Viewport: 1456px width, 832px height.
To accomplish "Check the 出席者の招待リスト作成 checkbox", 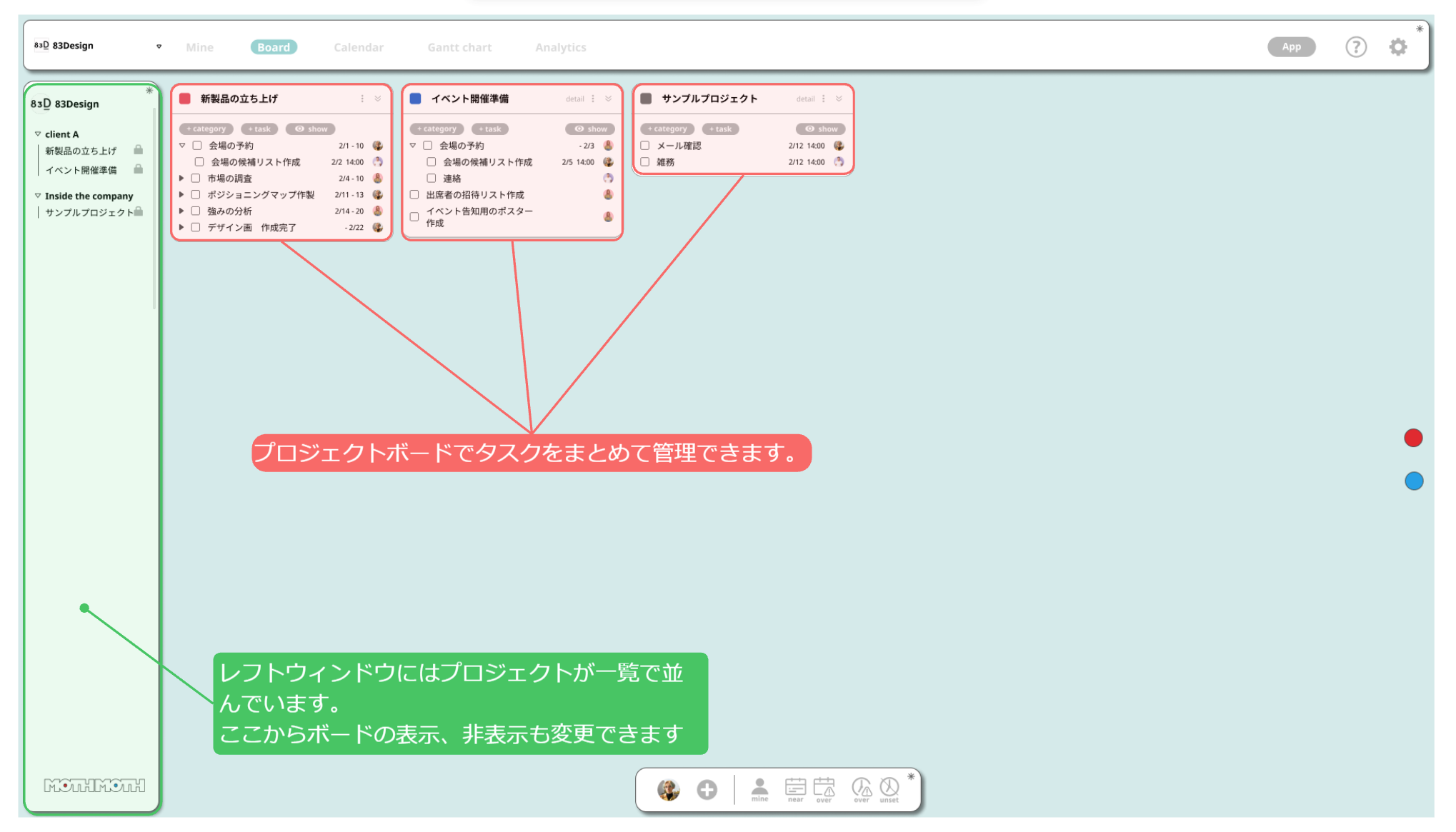I will click(x=414, y=195).
